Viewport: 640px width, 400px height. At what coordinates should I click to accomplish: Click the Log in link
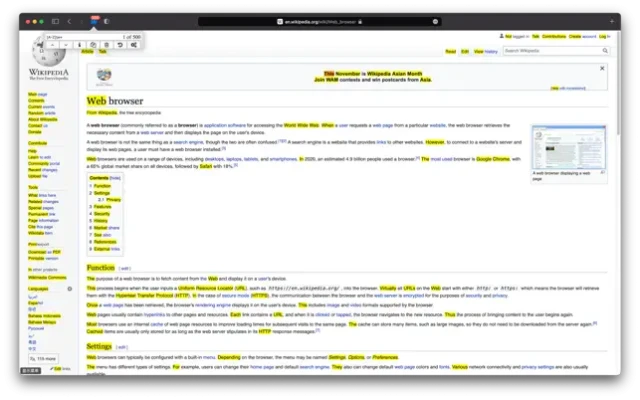tap(604, 36)
